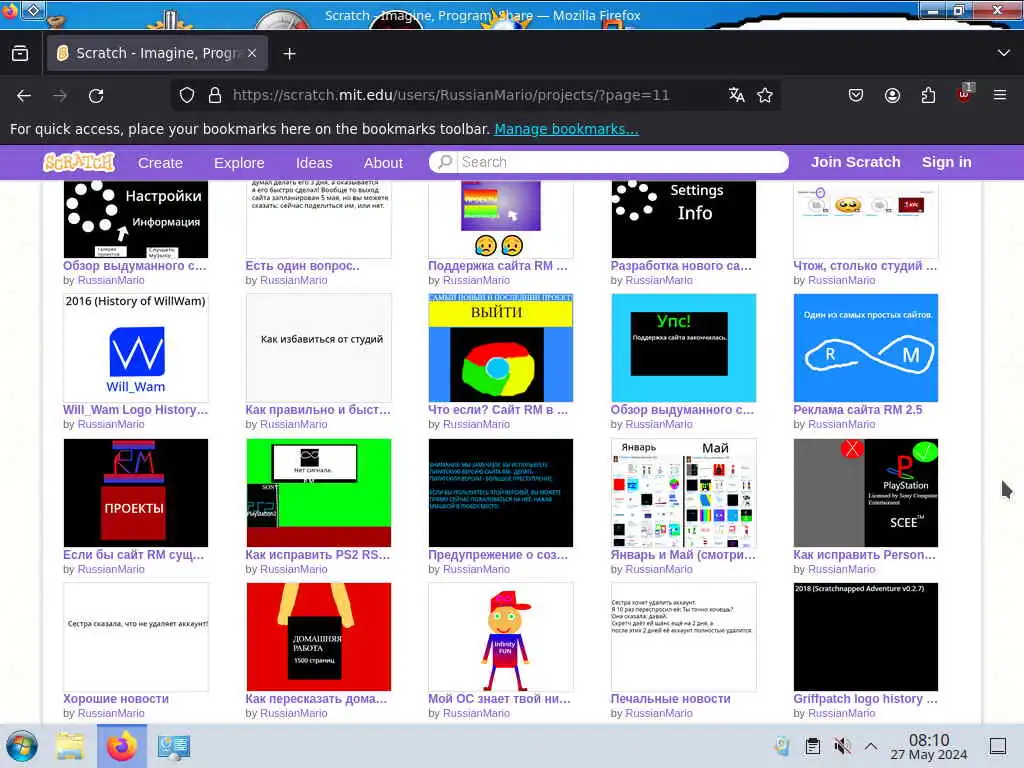Open project title Как пересказать дома...
This screenshot has height=768, width=1024.
pos(316,699)
